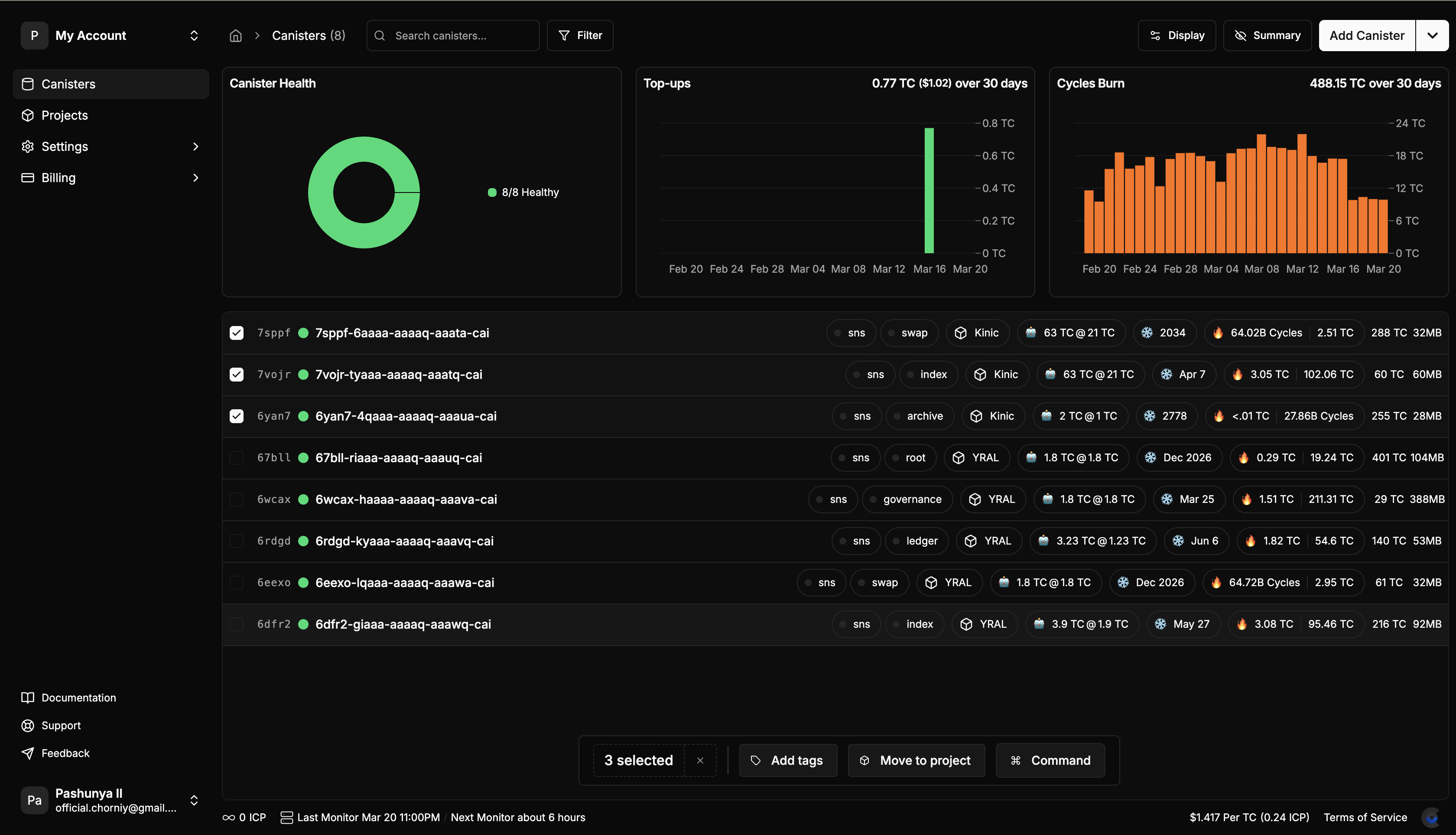The width and height of the screenshot is (1456, 835).
Task: Click the Kinic project cube icon on 7sppf row
Action: pos(961,333)
